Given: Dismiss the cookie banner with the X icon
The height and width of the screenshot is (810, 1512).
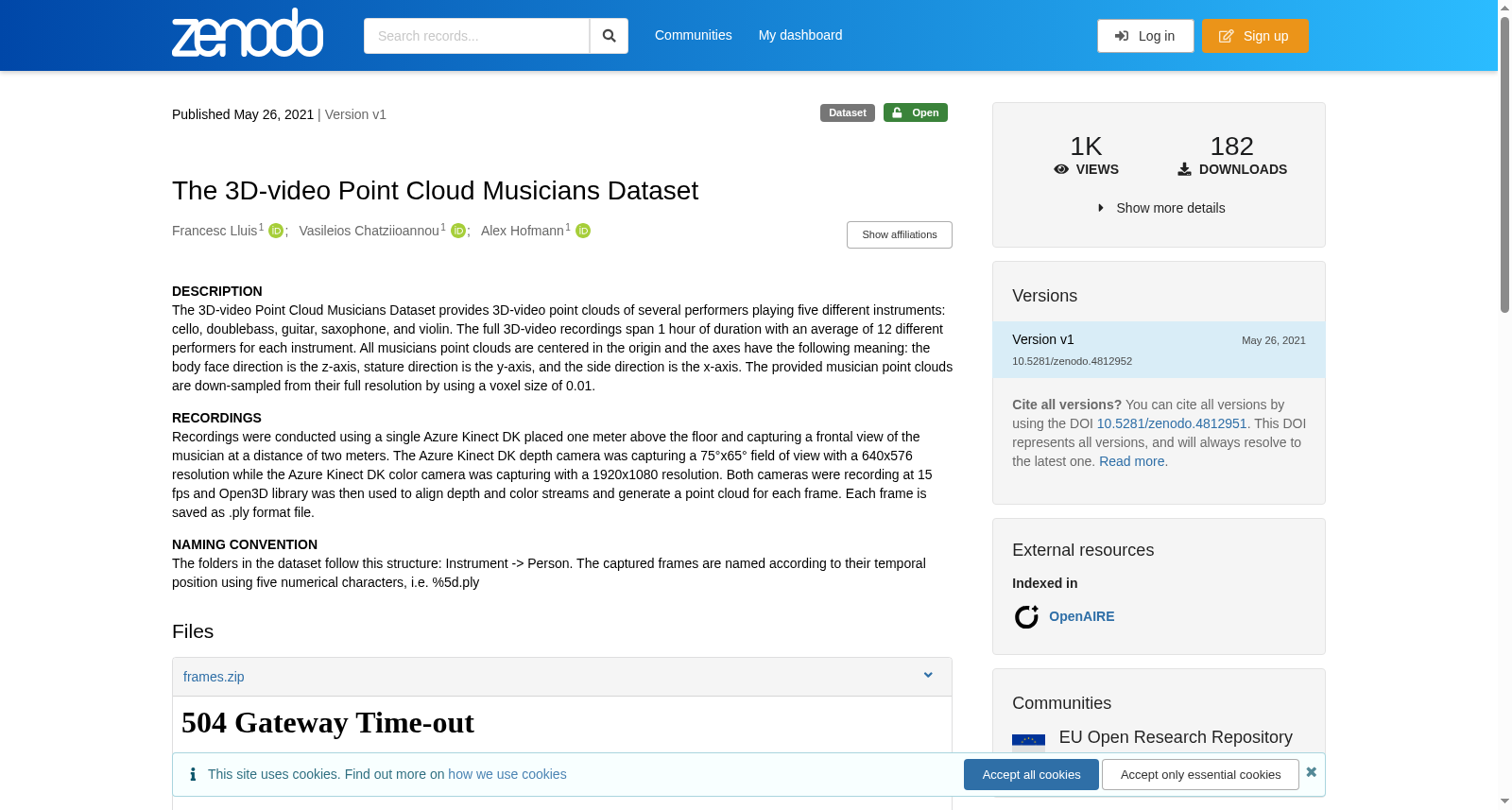Looking at the screenshot, I should click(1311, 772).
